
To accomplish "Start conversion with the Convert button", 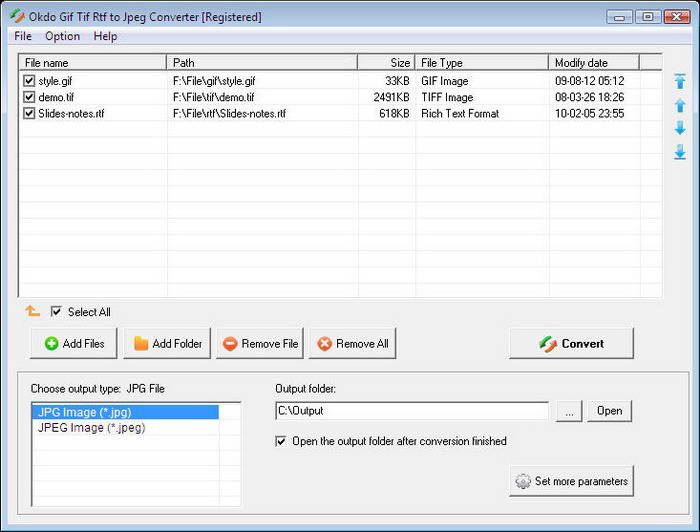I will pos(571,343).
